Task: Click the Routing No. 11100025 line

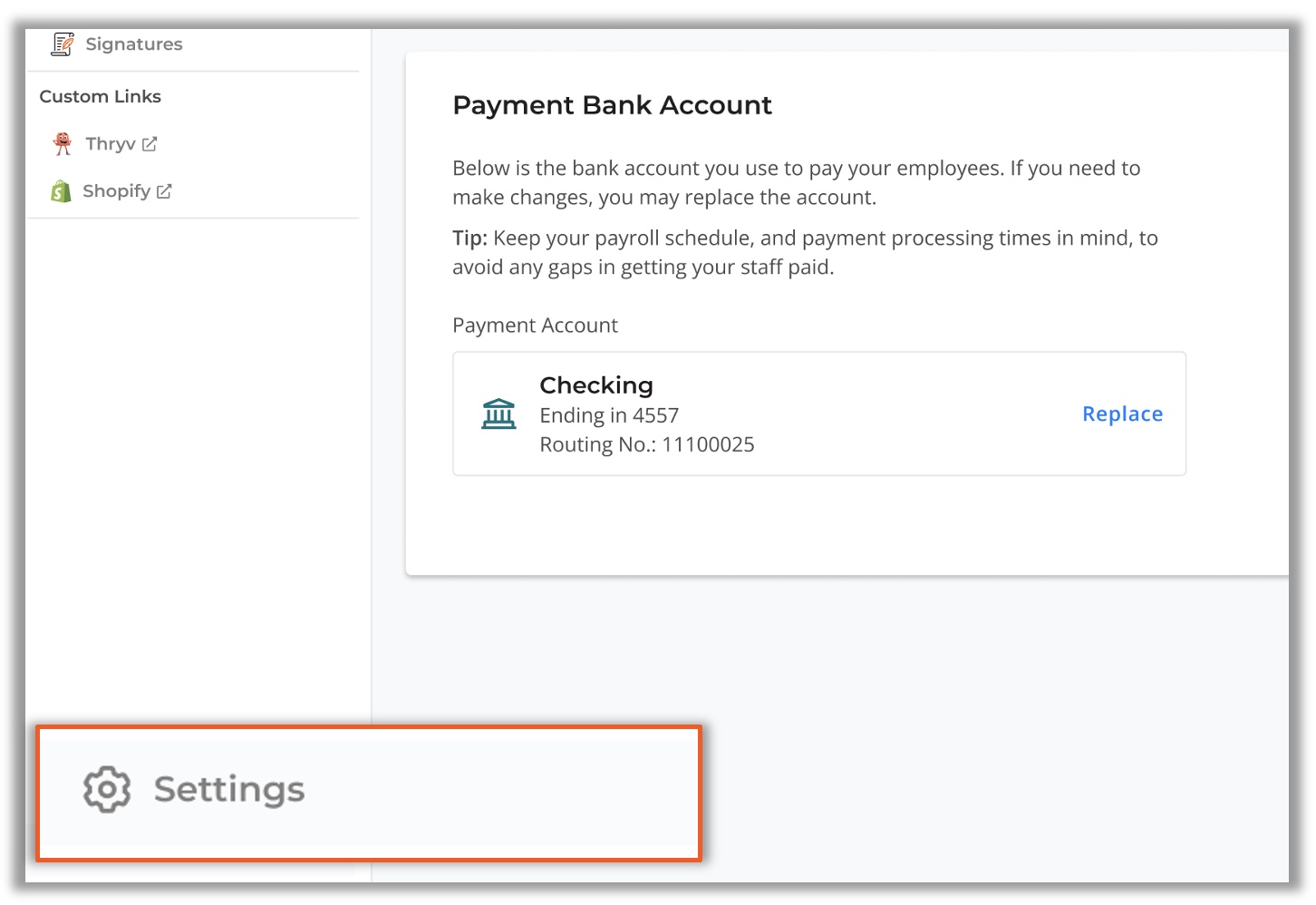Action: [x=647, y=444]
